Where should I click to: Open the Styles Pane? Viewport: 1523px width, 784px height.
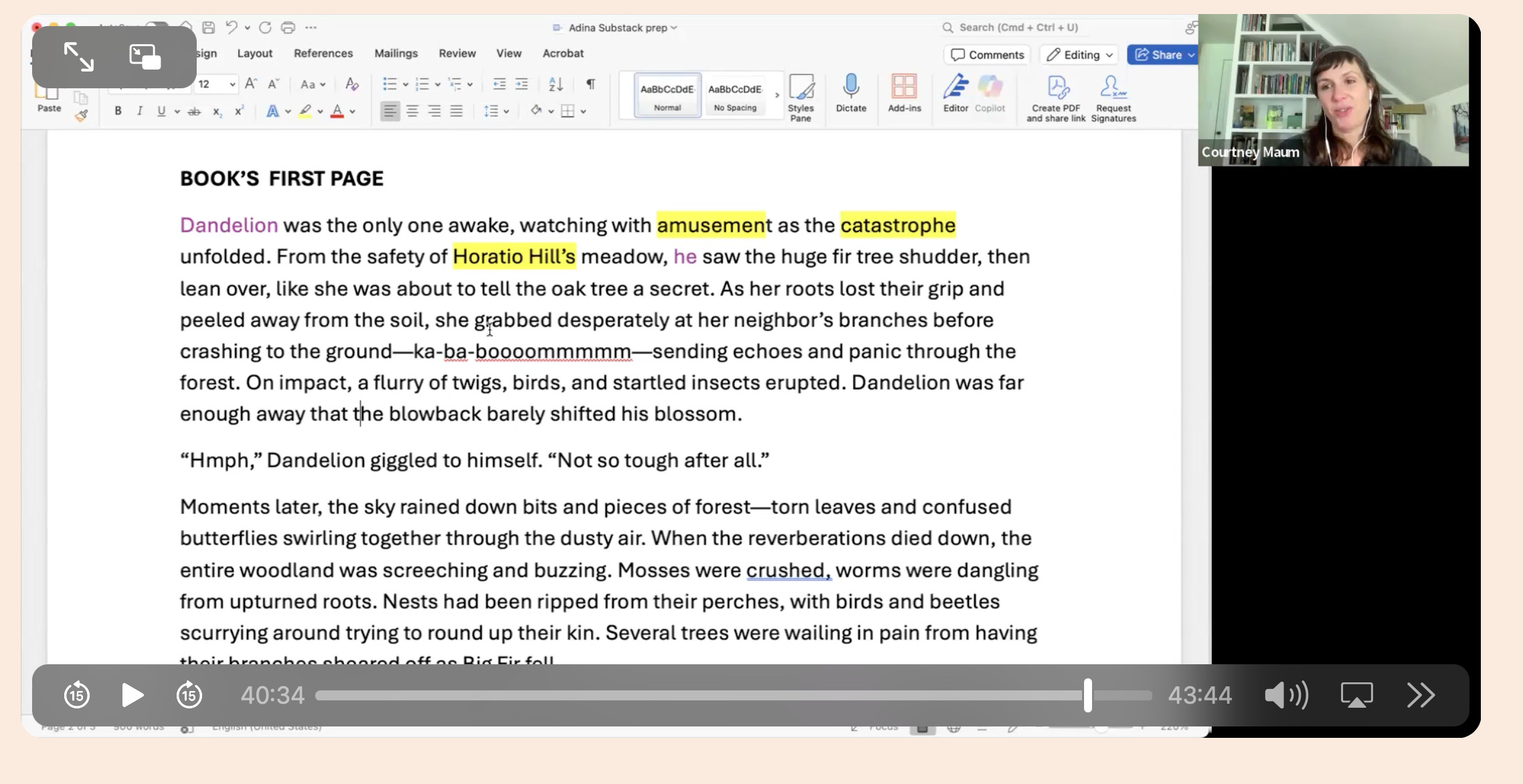[x=800, y=97]
